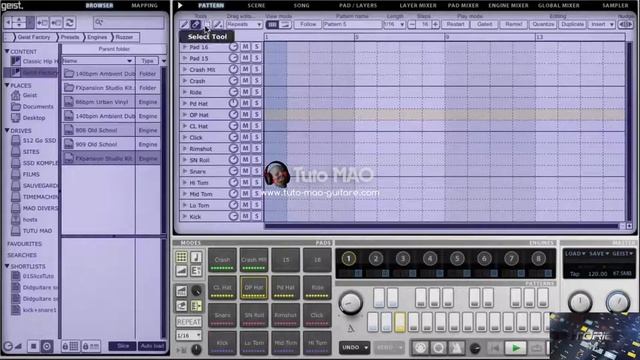640x360 pixels.
Task: Open the GLOBAL MIXER tab
Action: coord(559,6)
